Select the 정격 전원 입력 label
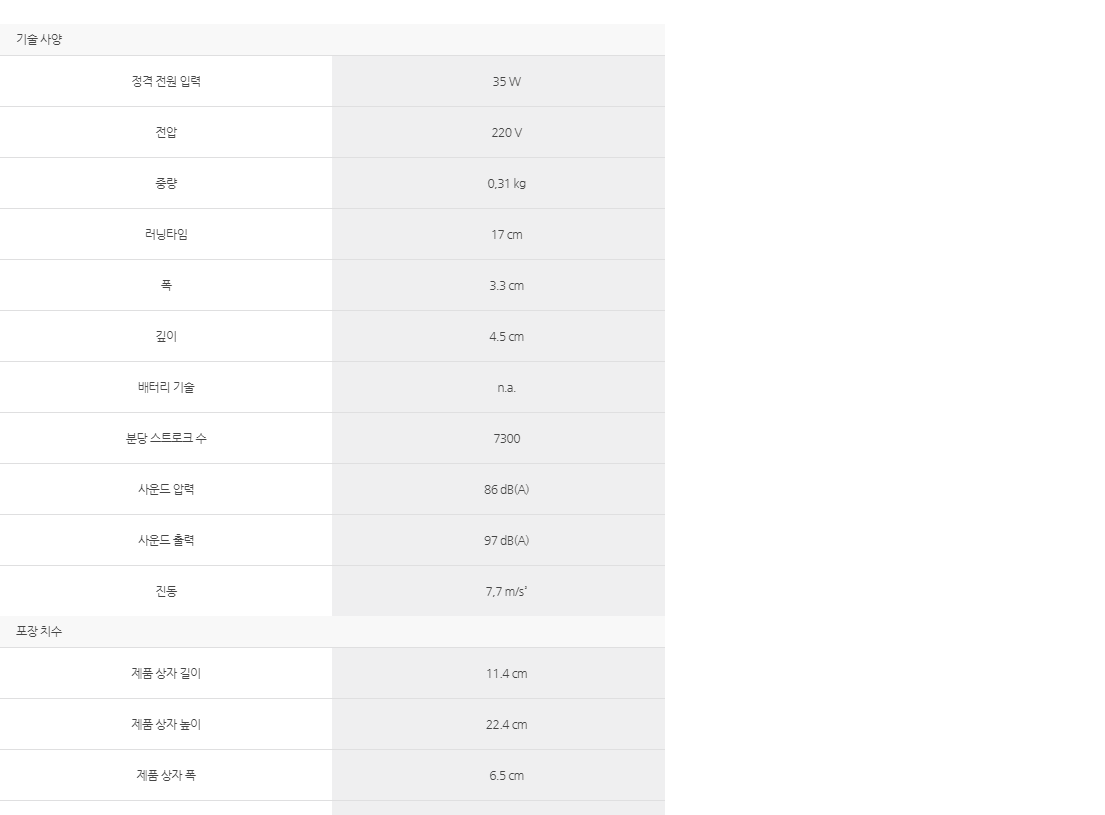 click(x=166, y=81)
